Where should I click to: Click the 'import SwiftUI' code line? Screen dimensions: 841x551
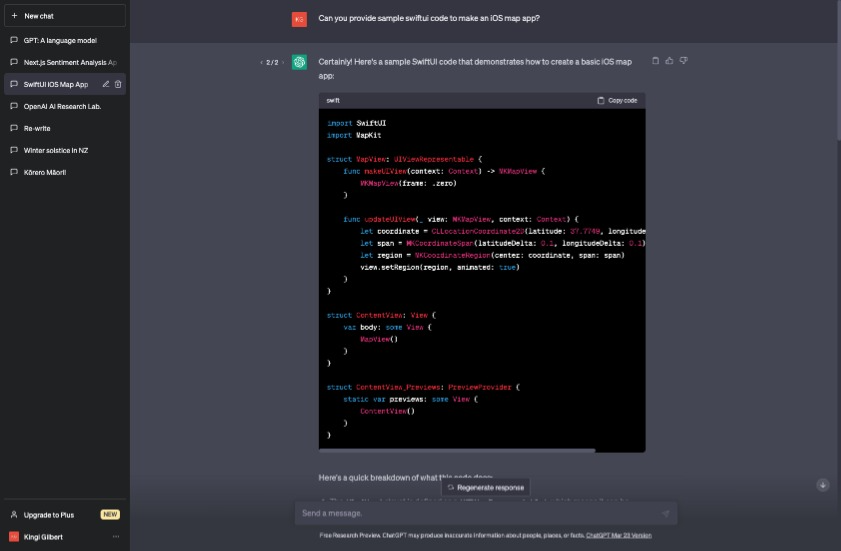[x=357, y=123]
